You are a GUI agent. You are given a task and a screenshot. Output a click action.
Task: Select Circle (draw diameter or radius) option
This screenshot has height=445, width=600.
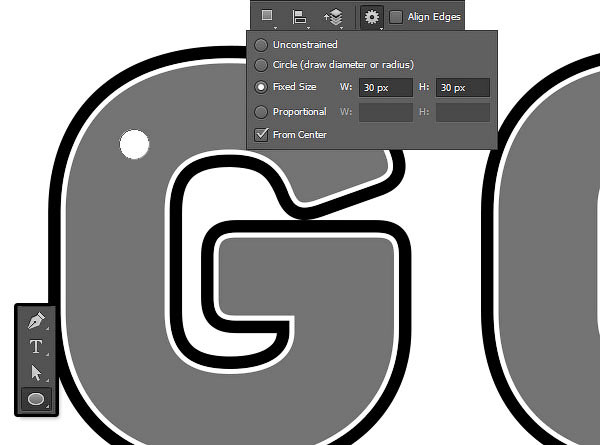coord(262,65)
